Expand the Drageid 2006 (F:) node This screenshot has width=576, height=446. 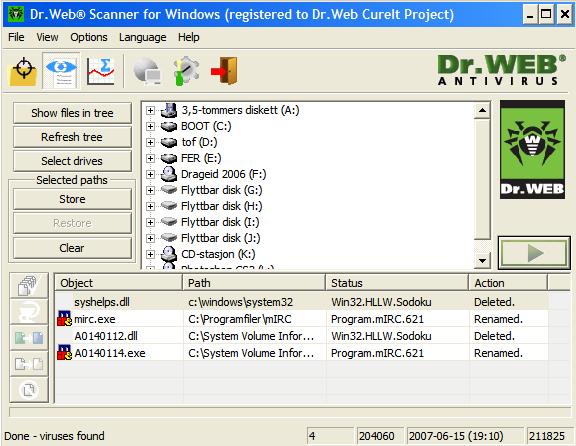[150, 174]
